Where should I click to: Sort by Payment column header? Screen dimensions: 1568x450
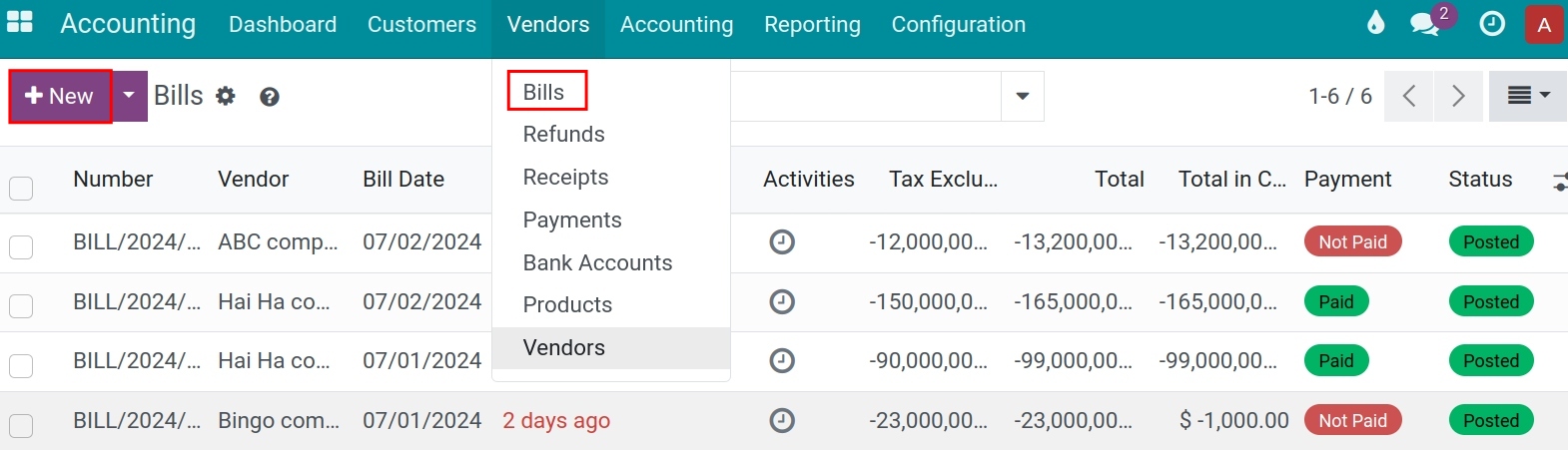pos(1347,179)
